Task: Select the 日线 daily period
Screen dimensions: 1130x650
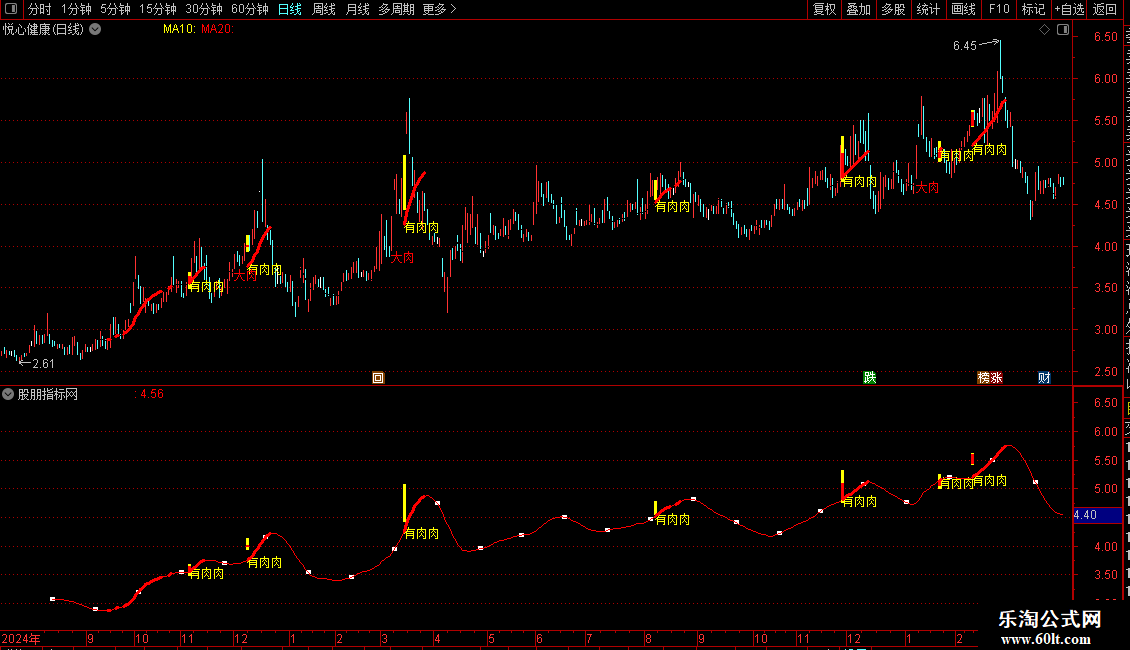Action: (290, 9)
